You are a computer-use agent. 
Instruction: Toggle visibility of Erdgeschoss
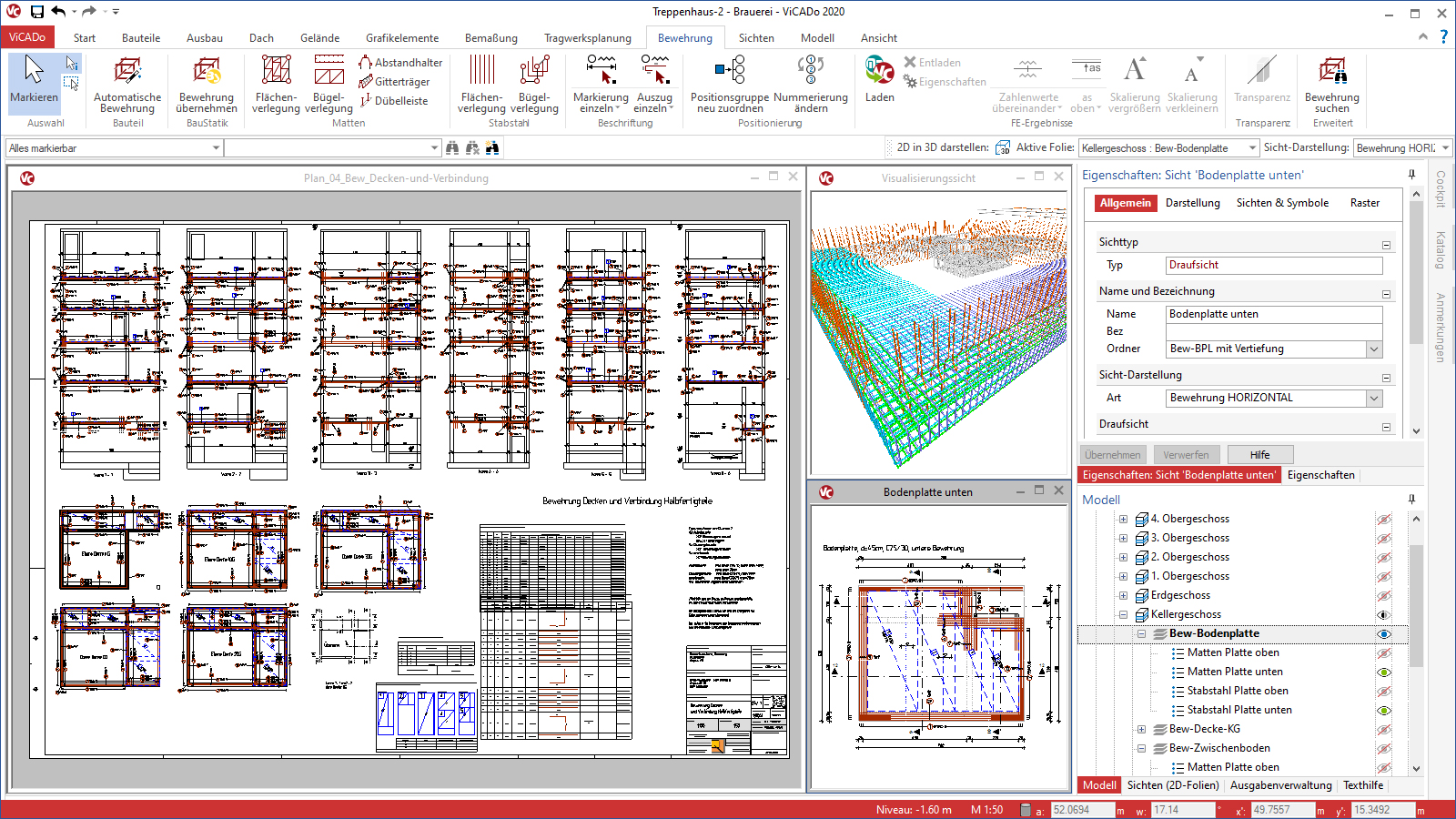tap(1384, 595)
